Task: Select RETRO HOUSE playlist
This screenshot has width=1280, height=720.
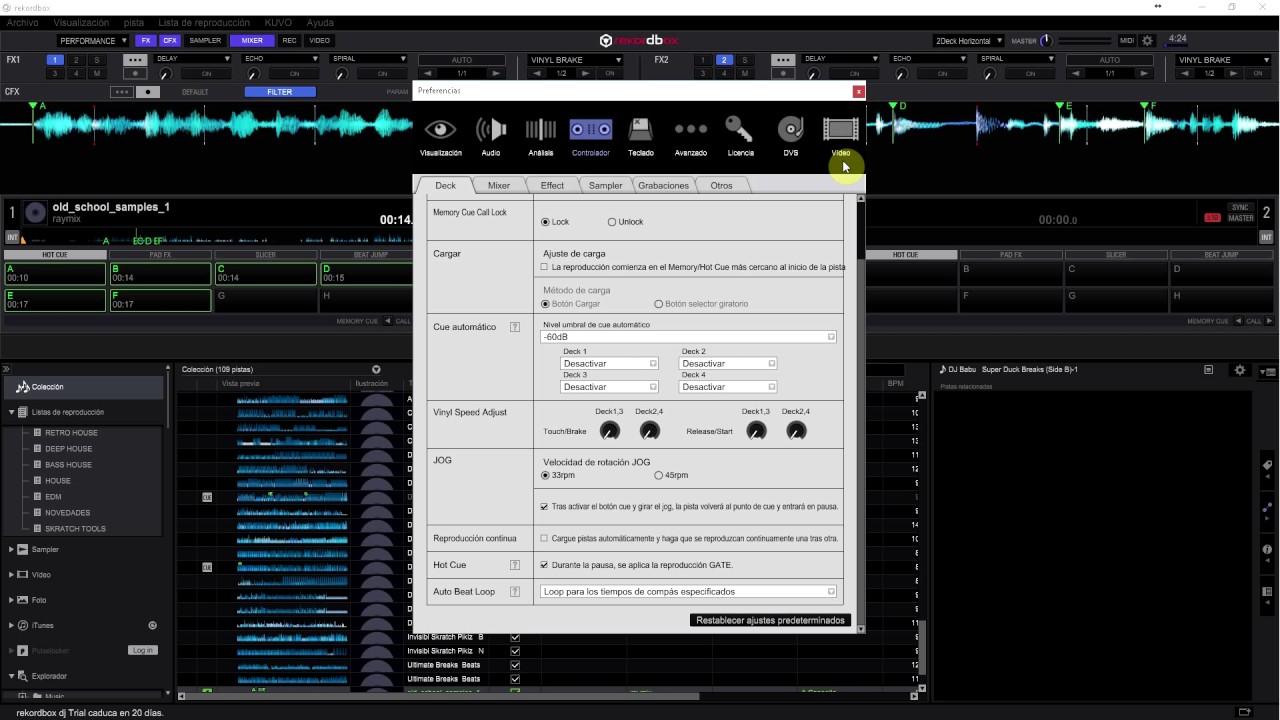Action: pos(71,433)
